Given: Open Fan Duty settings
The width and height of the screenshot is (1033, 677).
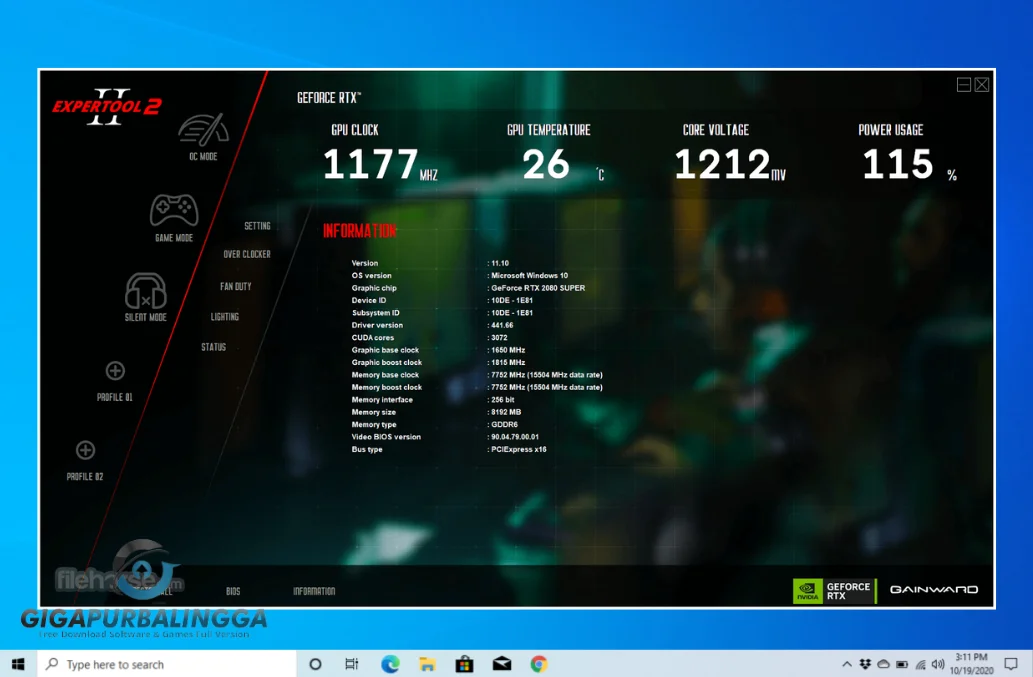Looking at the screenshot, I should point(235,286).
